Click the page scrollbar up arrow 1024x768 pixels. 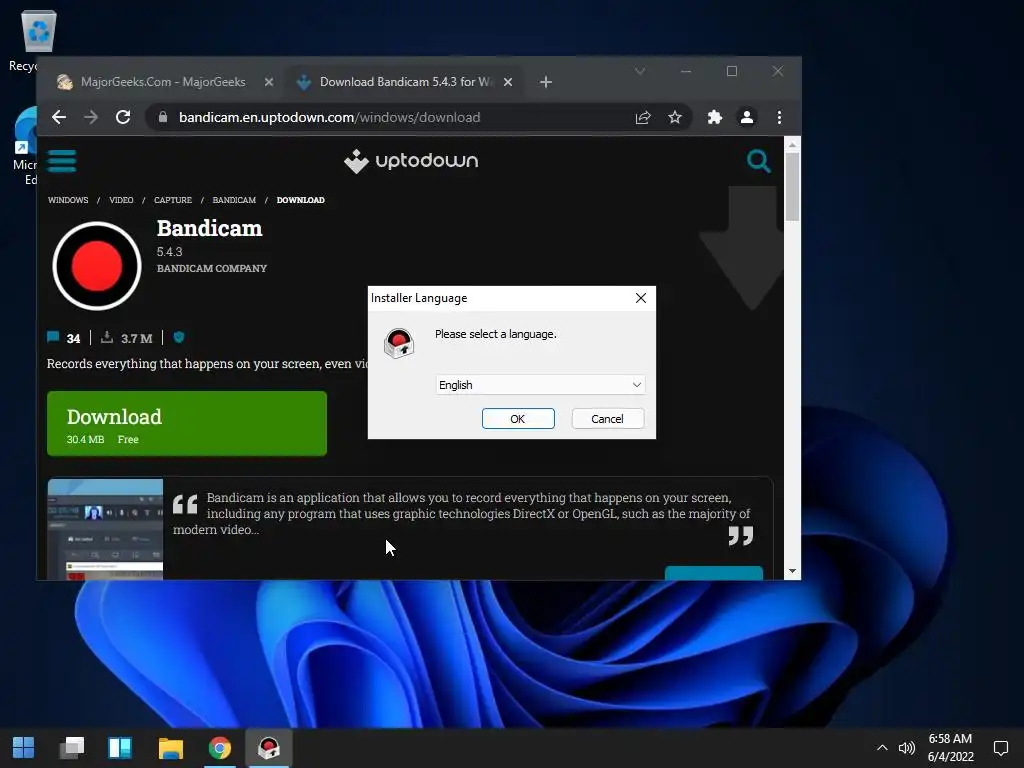tap(792, 145)
